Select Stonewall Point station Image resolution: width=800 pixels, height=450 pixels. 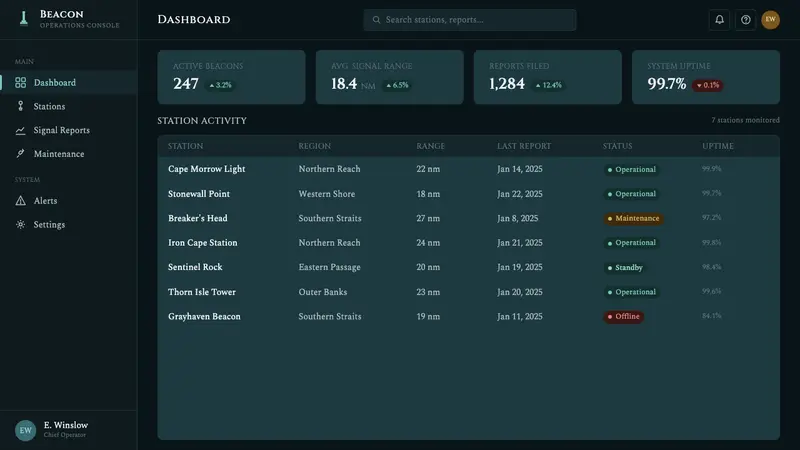[199, 194]
